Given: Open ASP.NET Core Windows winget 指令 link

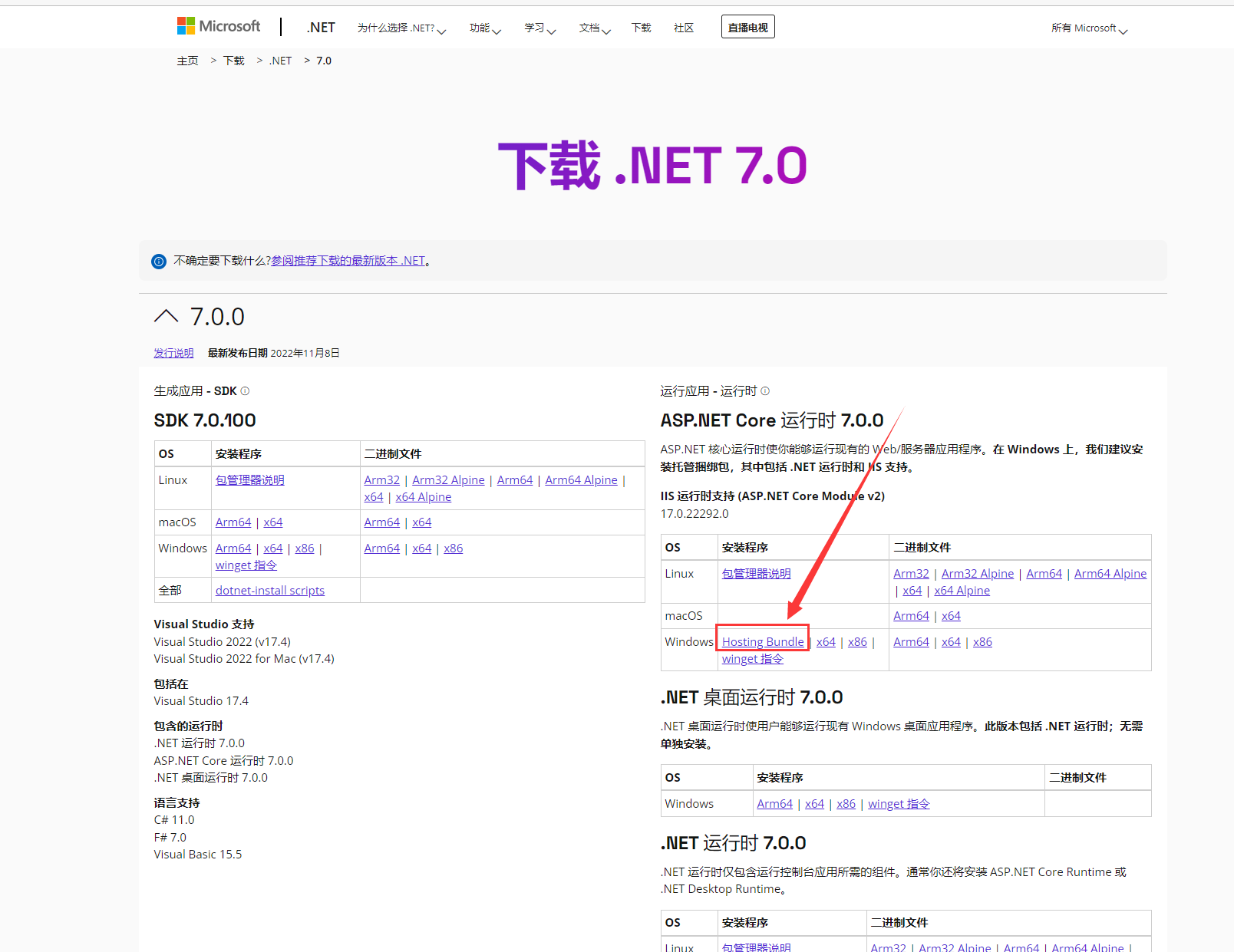Looking at the screenshot, I should pyautogui.click(x=753, y=659).
